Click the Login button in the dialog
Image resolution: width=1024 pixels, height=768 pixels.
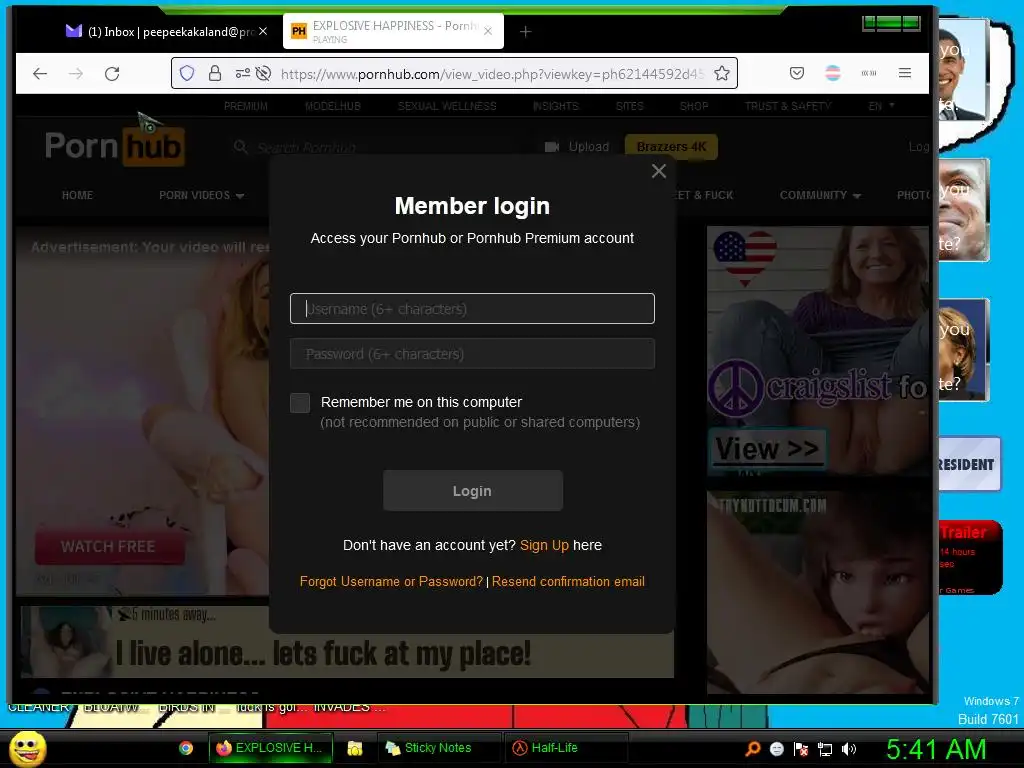[473, 490]
